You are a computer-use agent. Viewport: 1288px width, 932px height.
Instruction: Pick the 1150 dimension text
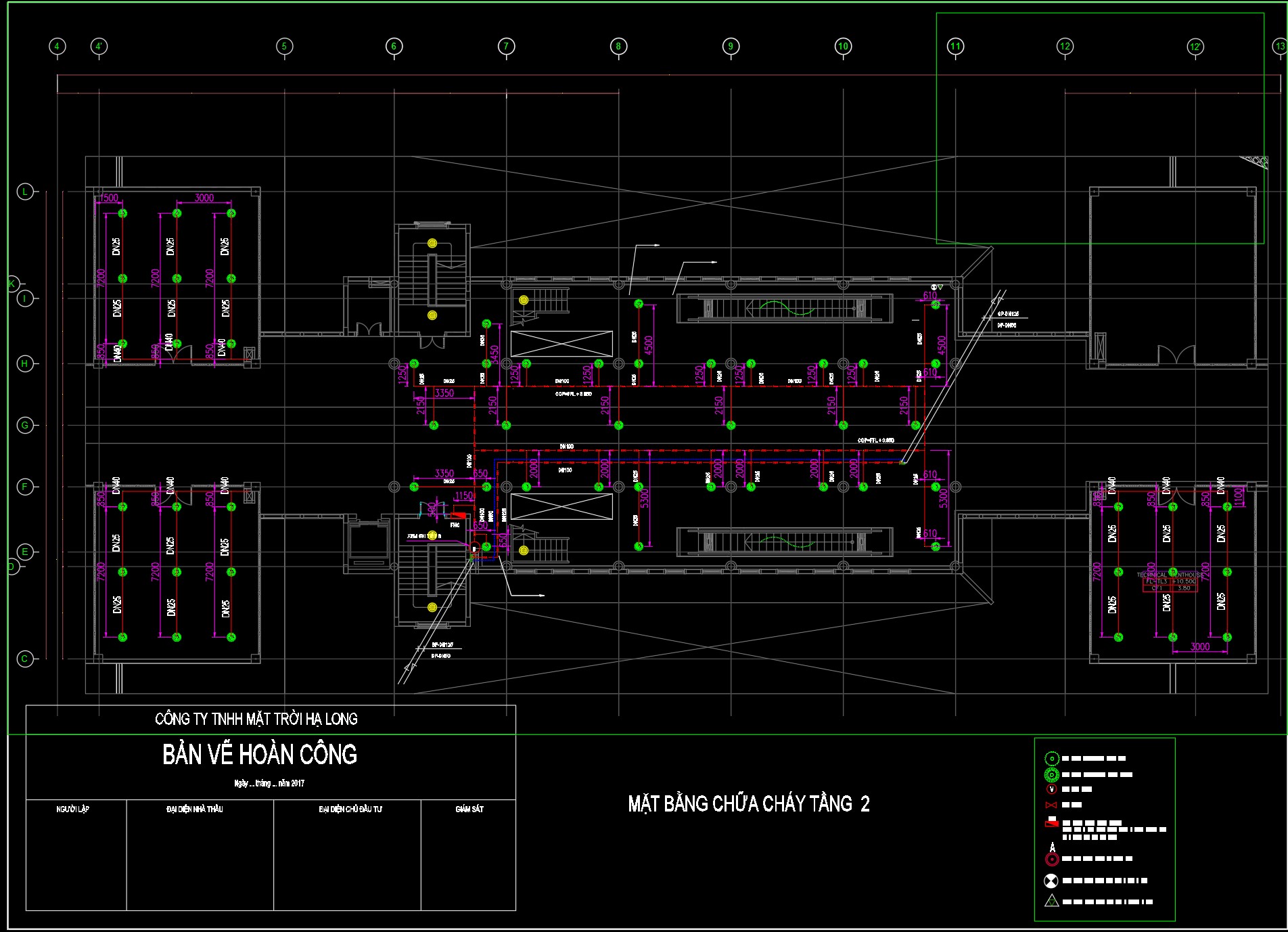[464, 496]
